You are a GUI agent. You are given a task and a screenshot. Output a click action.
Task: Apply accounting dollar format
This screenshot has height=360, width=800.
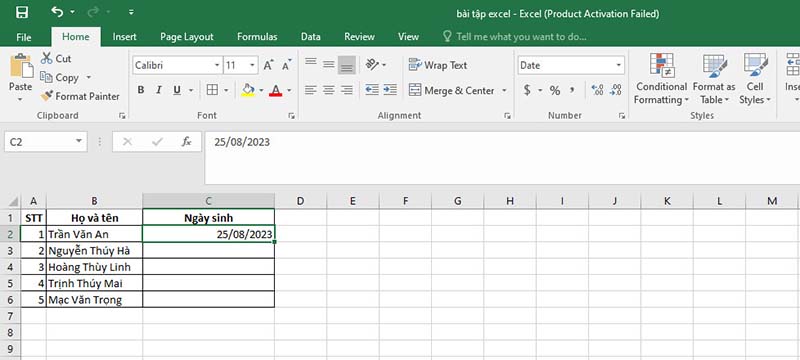tap(527, 90)
